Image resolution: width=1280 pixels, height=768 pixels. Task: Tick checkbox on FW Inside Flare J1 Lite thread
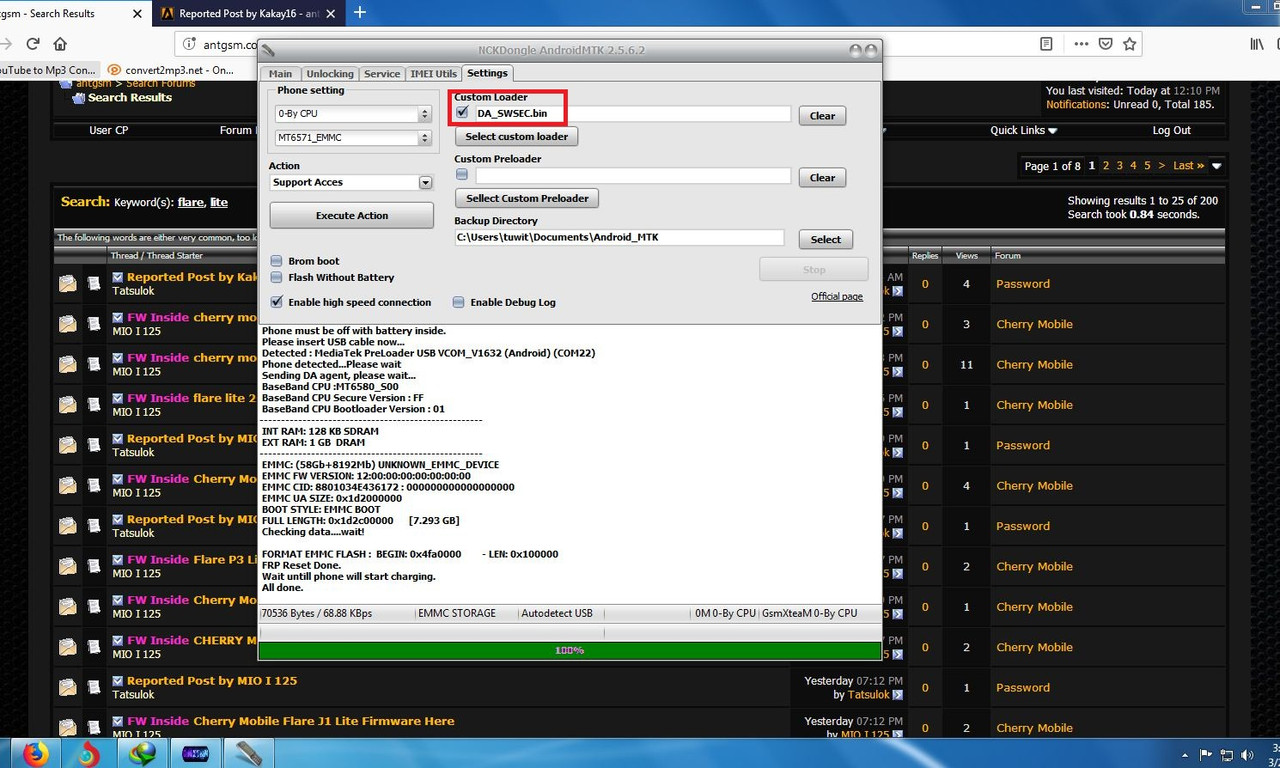click(118, 721)
